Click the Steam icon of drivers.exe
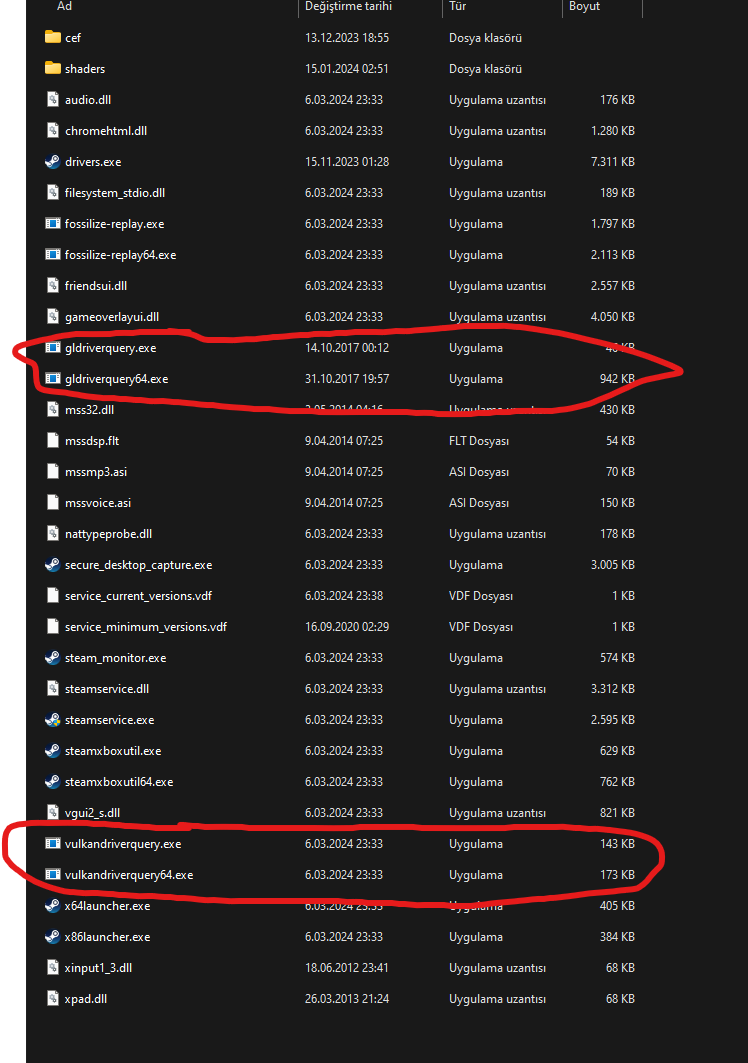The width and height of the screenshot is (748, 1063). coord(53,161)
